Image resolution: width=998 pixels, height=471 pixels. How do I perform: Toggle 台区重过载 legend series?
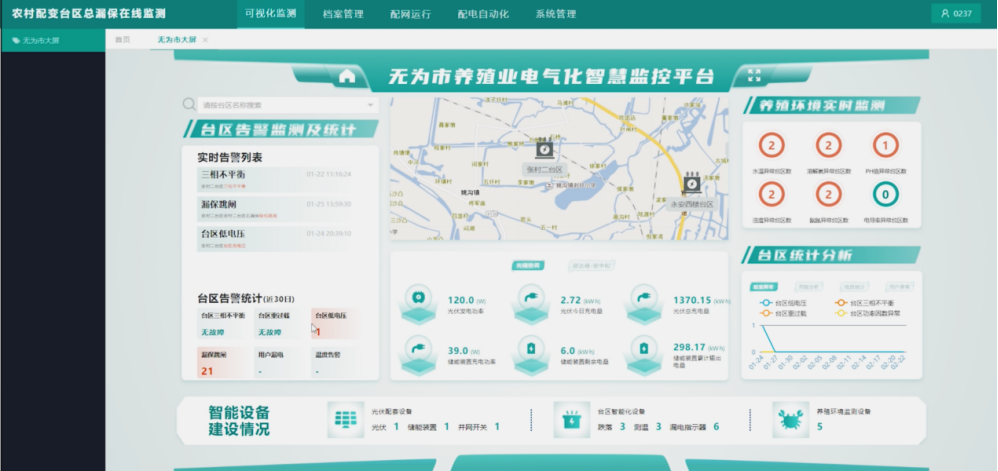[786, 313]
